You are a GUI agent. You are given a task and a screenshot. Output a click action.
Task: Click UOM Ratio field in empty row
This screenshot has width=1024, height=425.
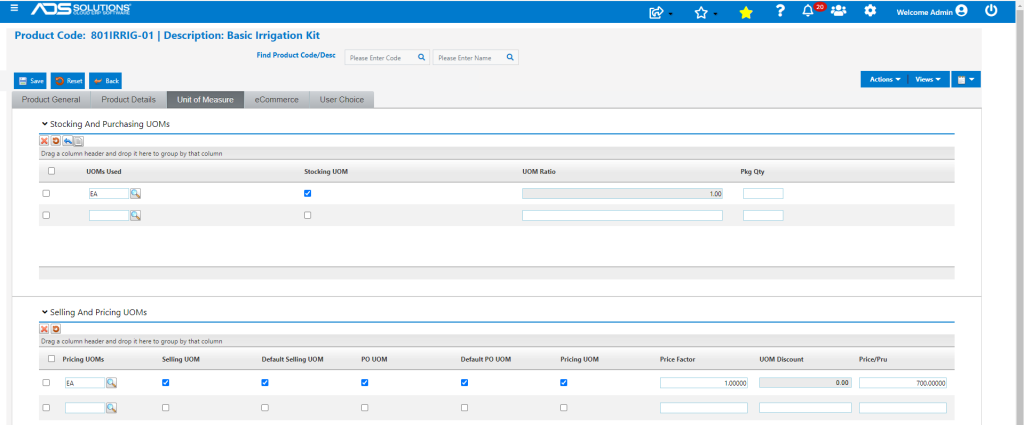622,215
